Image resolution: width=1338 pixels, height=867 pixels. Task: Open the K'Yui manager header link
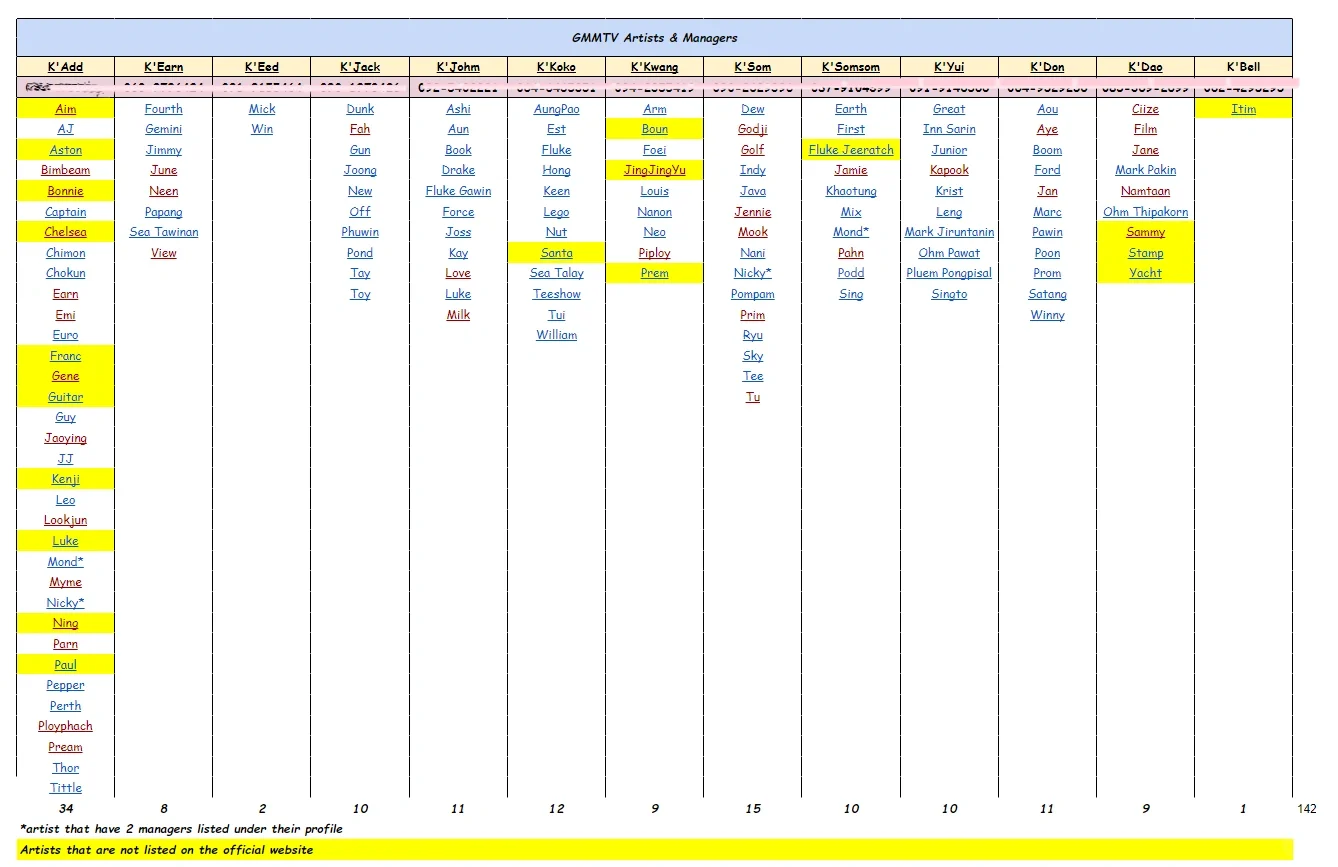tap(949, 67)
